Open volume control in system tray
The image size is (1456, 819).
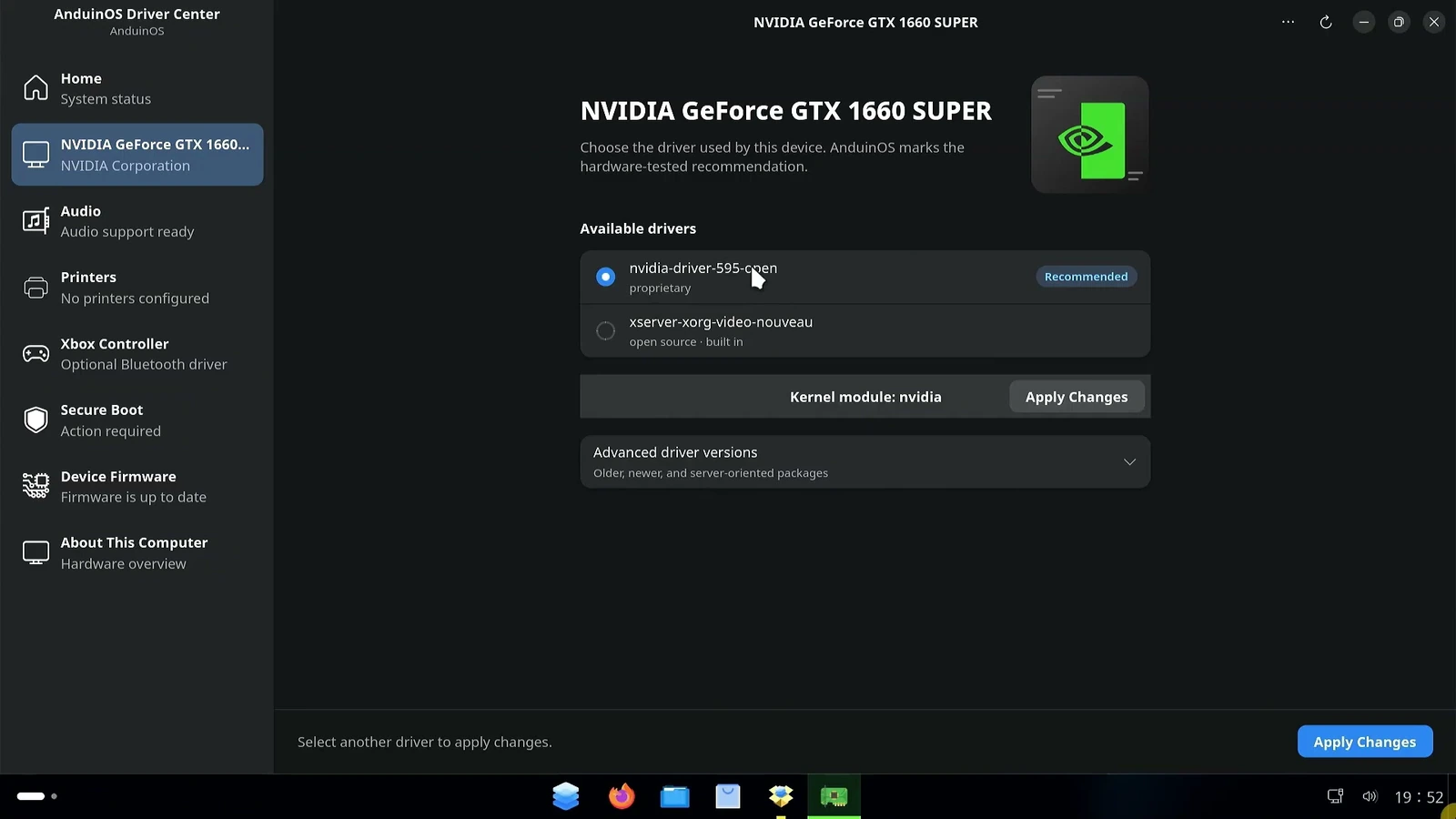click(1370, 796)
